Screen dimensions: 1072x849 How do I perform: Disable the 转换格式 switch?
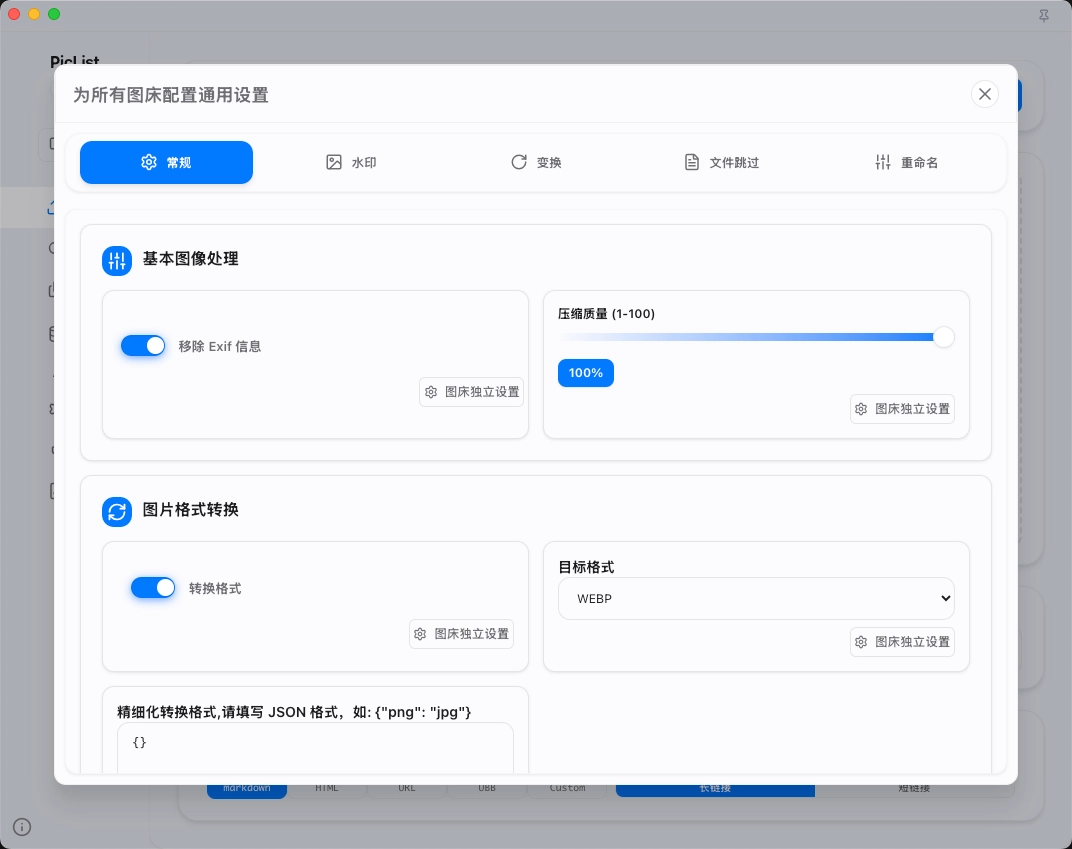point(153,588)
